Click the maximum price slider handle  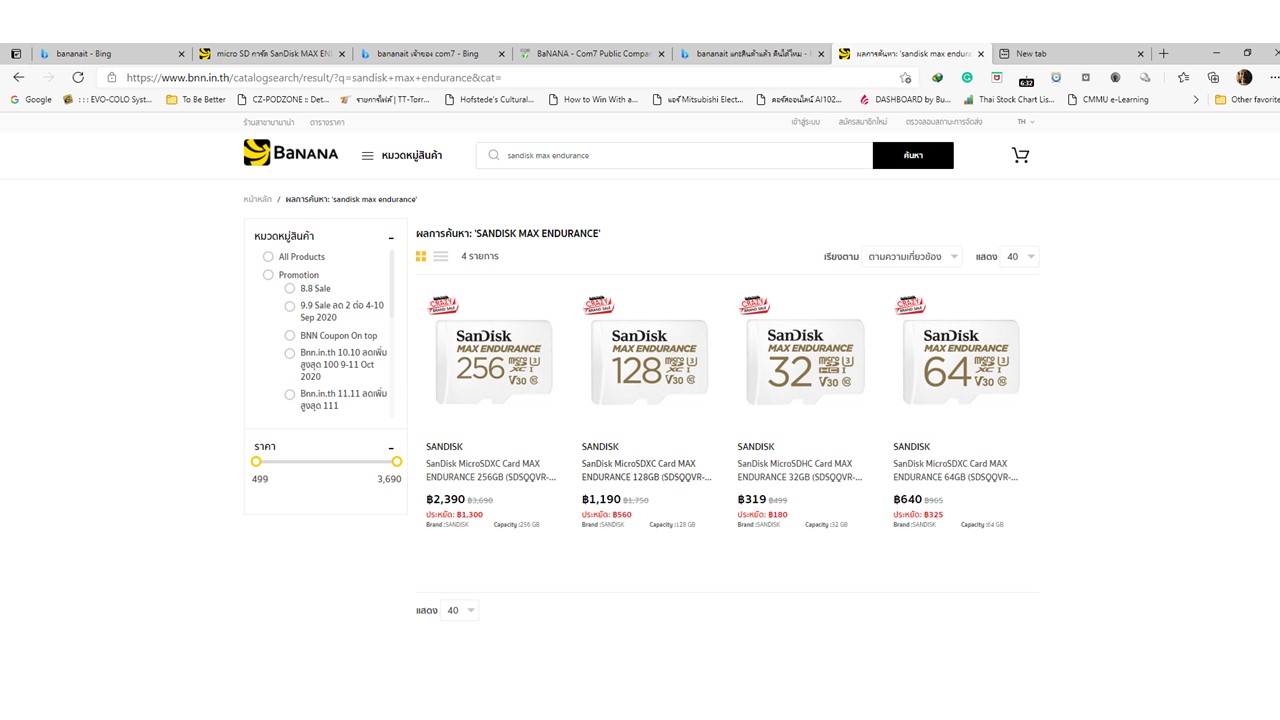pyautogui.click(x=397, y=461)
